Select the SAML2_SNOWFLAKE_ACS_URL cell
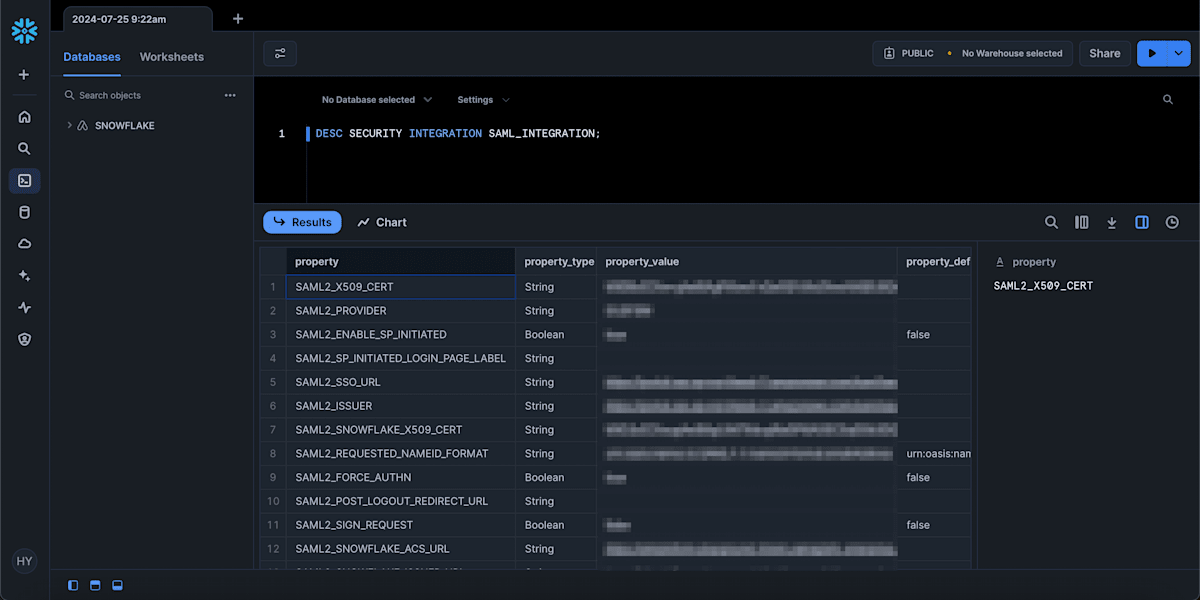Screen dimensions: 1200x600 (x=401, y=549)
